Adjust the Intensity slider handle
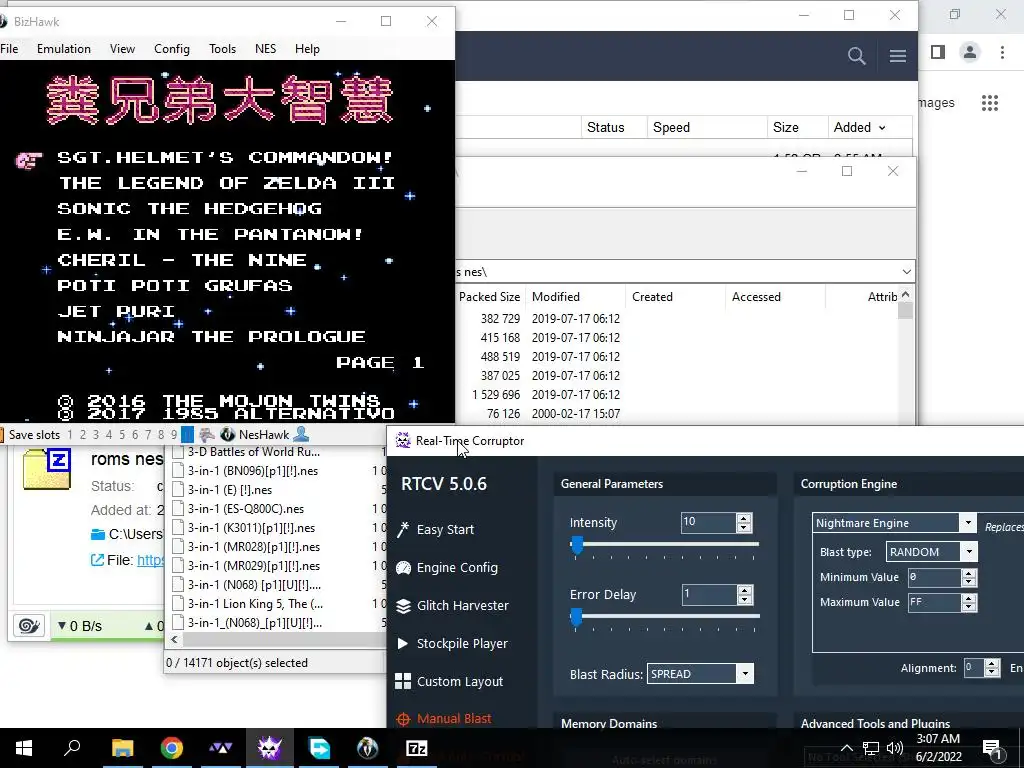This screenshot has height=768, width=1024. pyautogui.click(x=577, y=545)
